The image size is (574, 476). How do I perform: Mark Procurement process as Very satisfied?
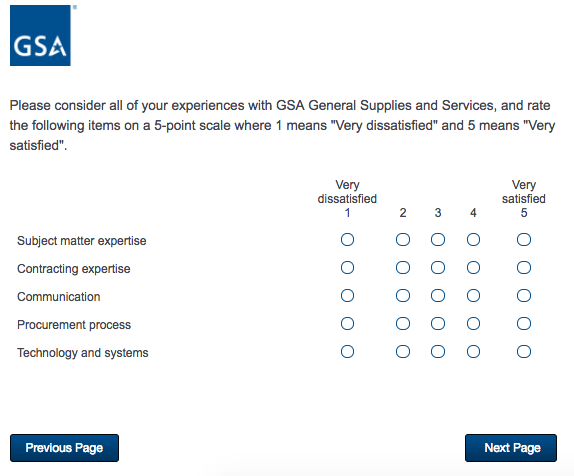coord(523,324)
